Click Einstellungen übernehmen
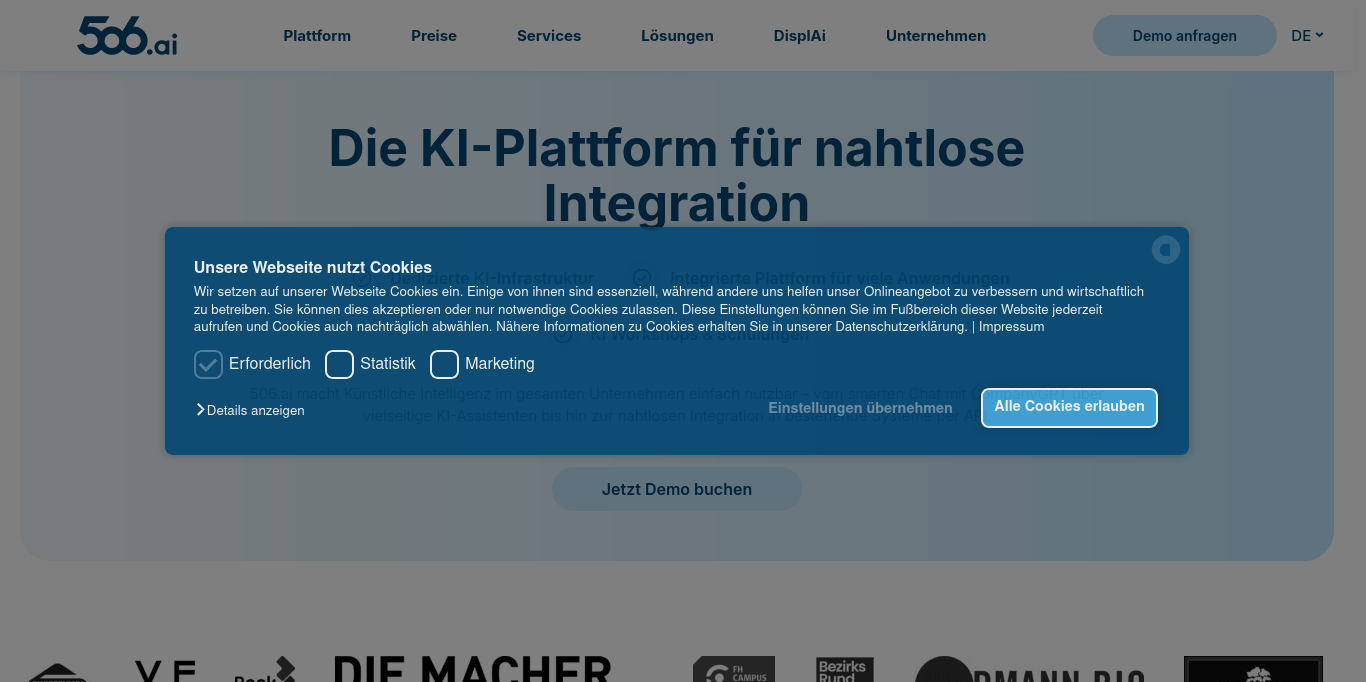This screenshot has height=682, width=1366. [860, 408]
